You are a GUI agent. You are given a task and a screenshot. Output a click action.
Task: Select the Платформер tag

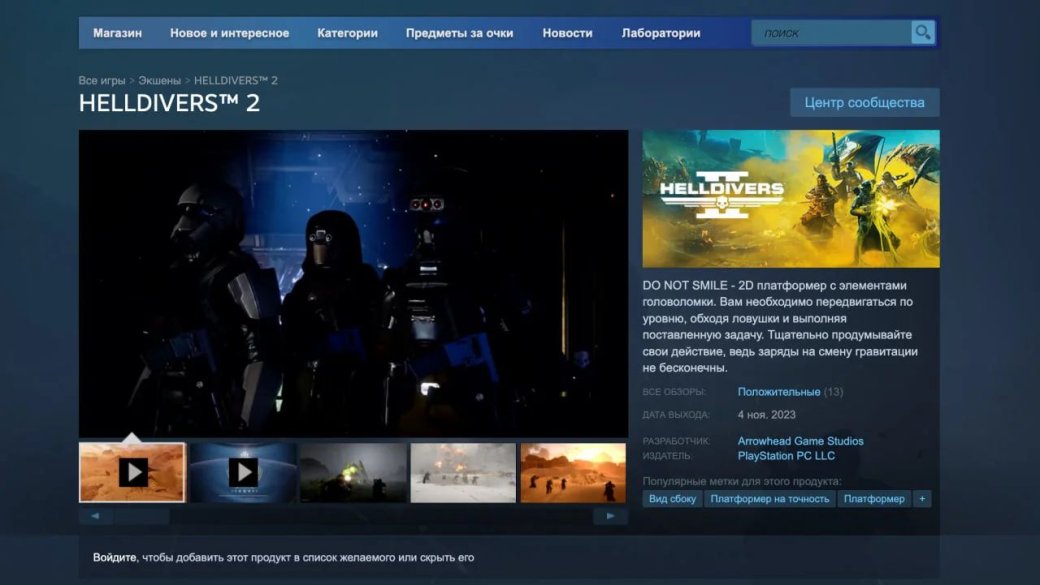pyautogui.click(x=874, y=499)
